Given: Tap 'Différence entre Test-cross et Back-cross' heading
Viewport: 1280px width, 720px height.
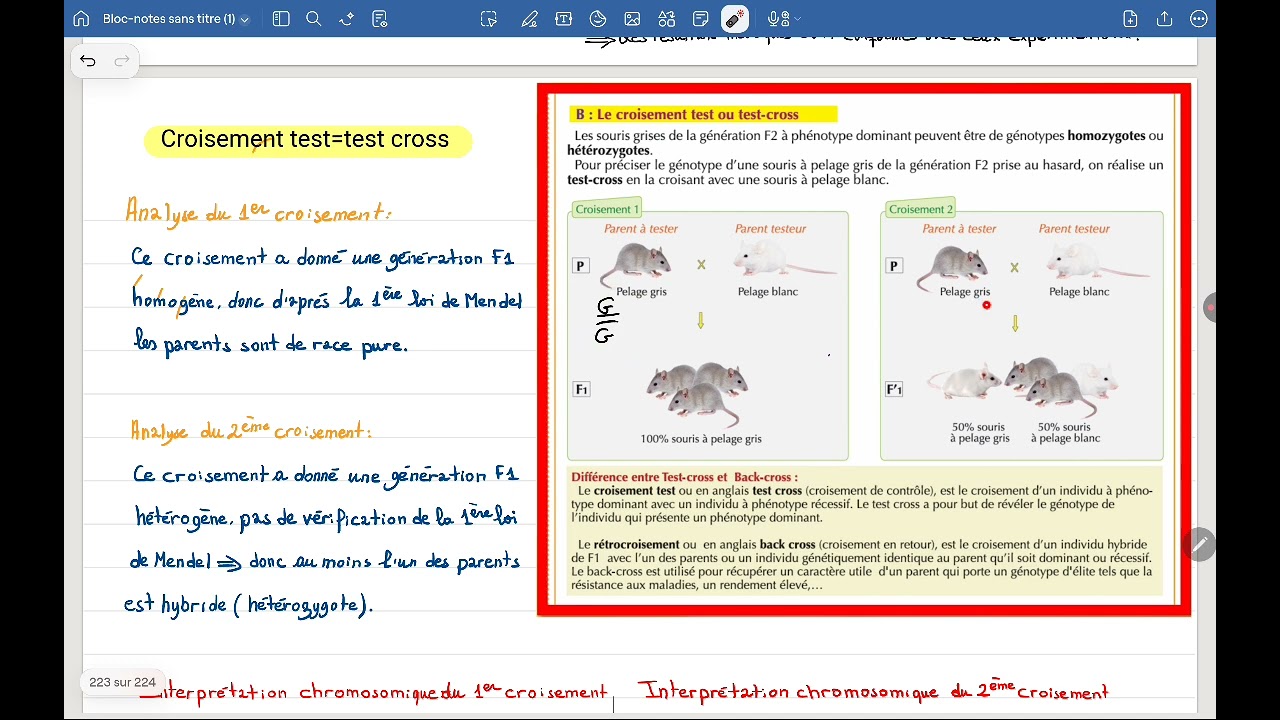Looking at the screenshot, I should coord(685,477).
